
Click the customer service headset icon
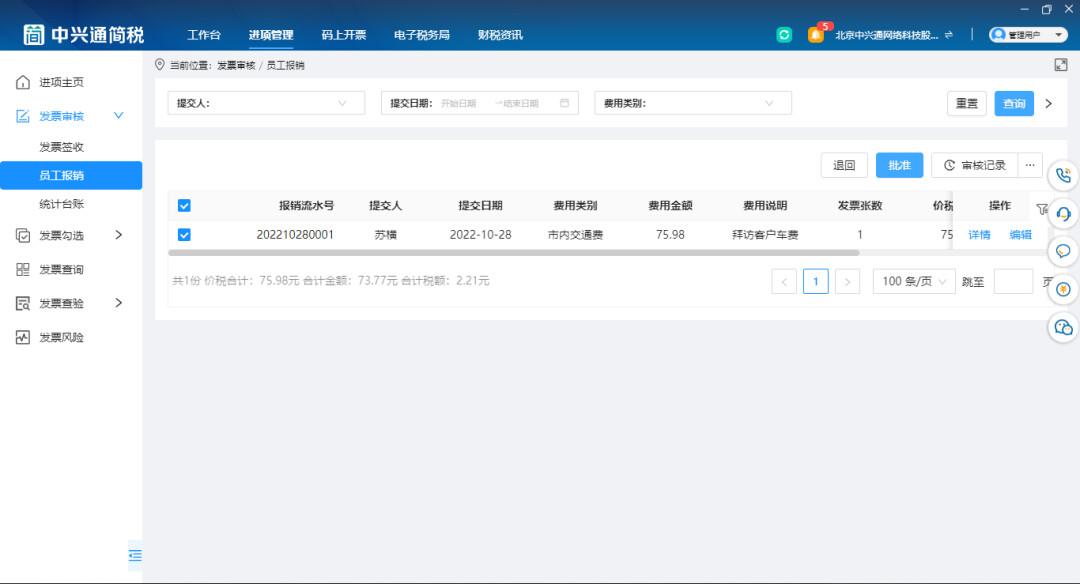[1063, 213]
